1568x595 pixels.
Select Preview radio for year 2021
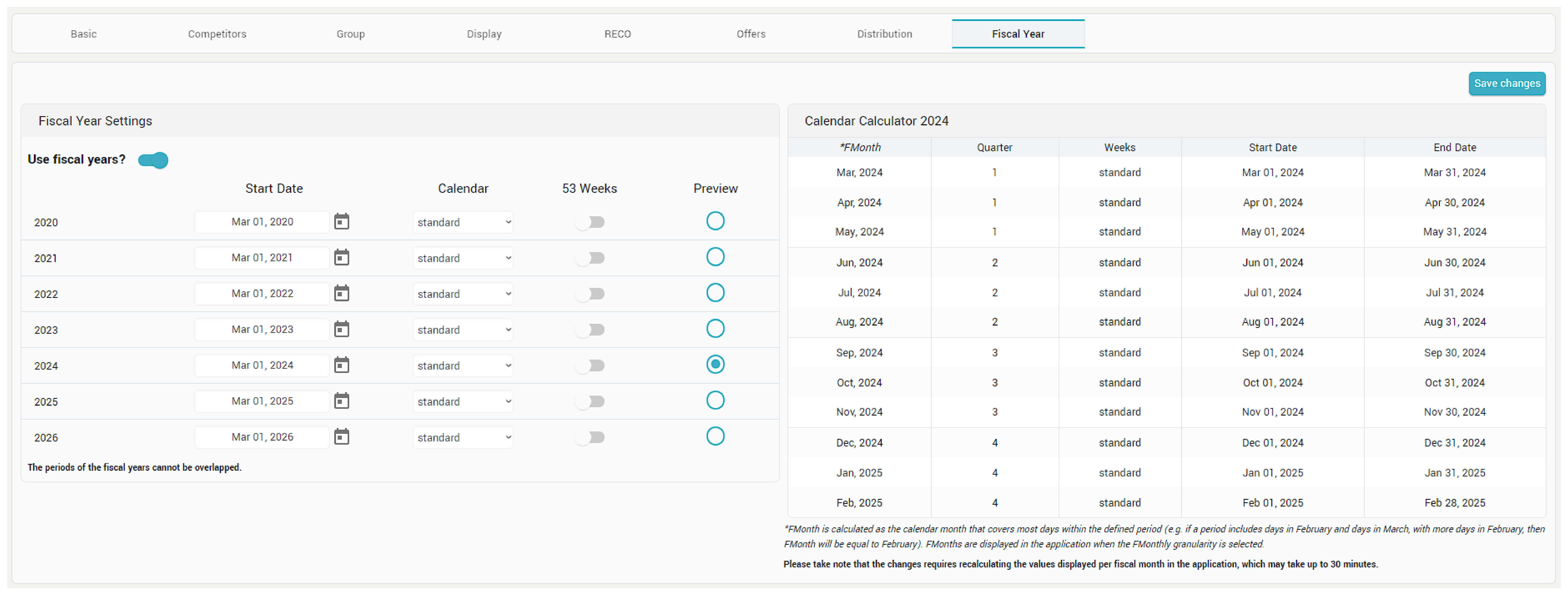pyautogui.click(x=715, y=257)
